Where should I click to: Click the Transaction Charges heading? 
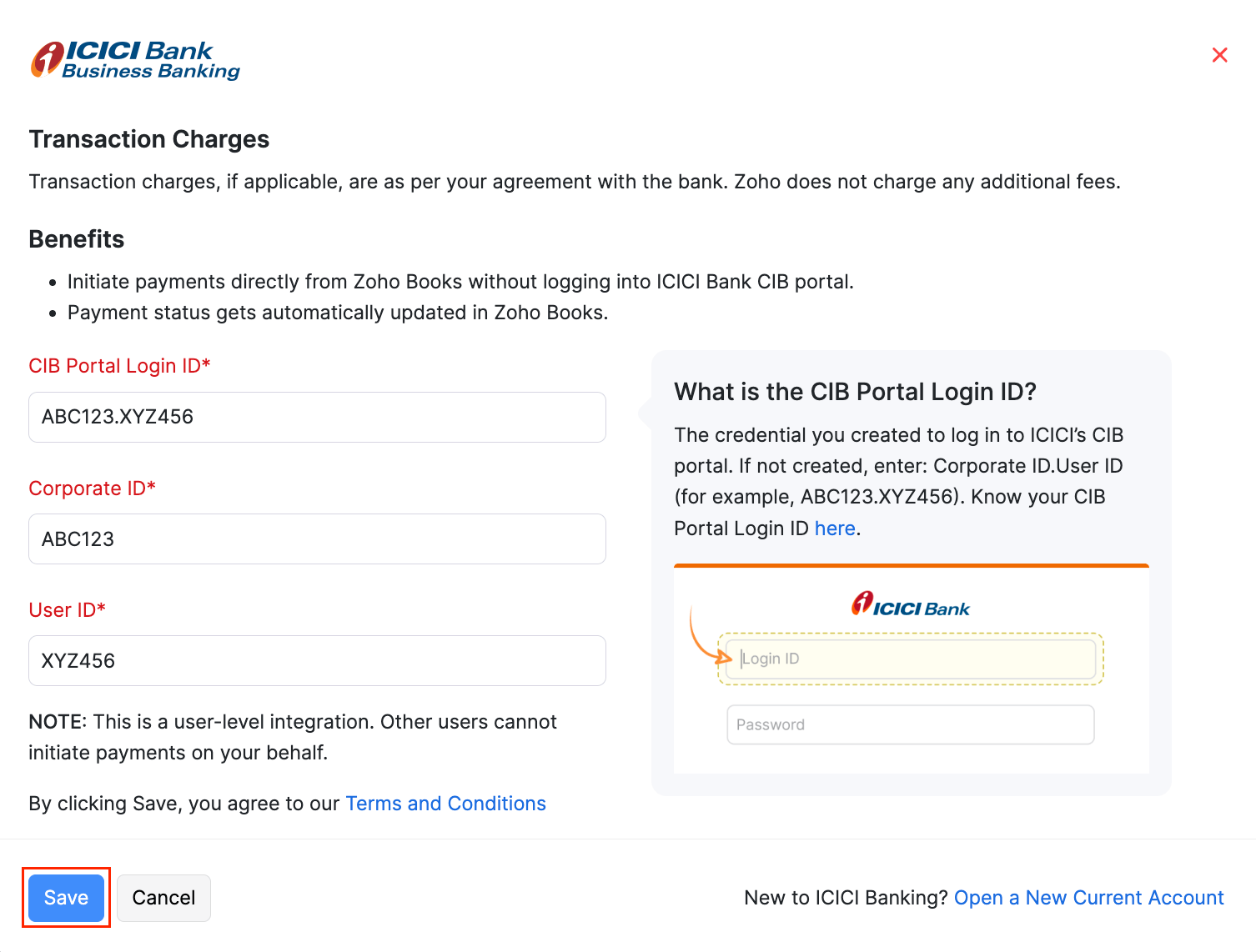[149, 139]
